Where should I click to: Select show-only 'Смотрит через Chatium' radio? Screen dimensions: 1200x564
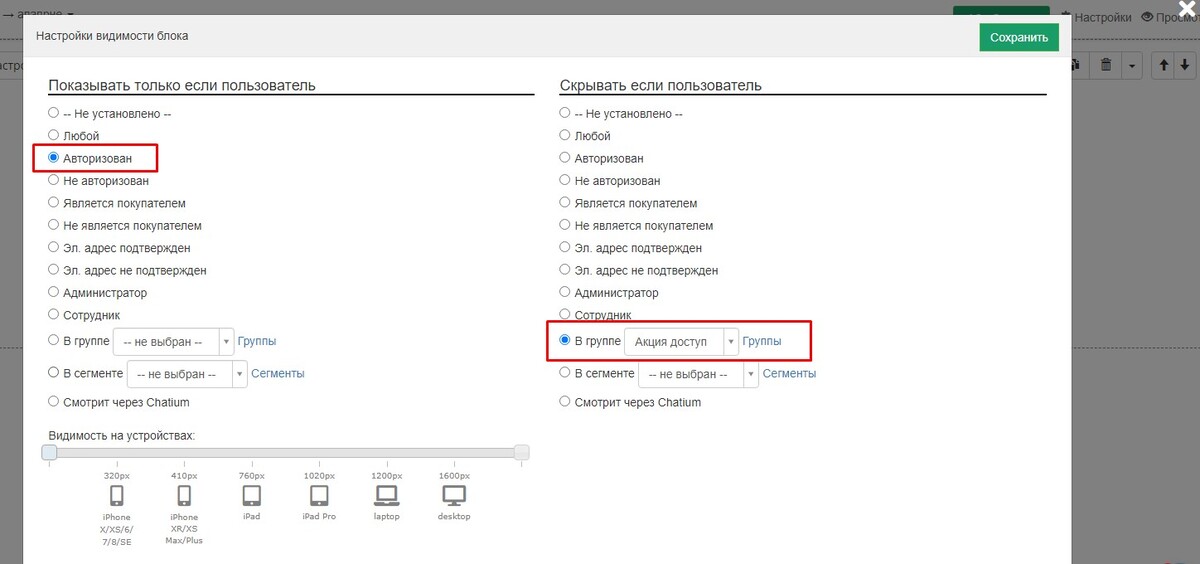pos(54,401)
